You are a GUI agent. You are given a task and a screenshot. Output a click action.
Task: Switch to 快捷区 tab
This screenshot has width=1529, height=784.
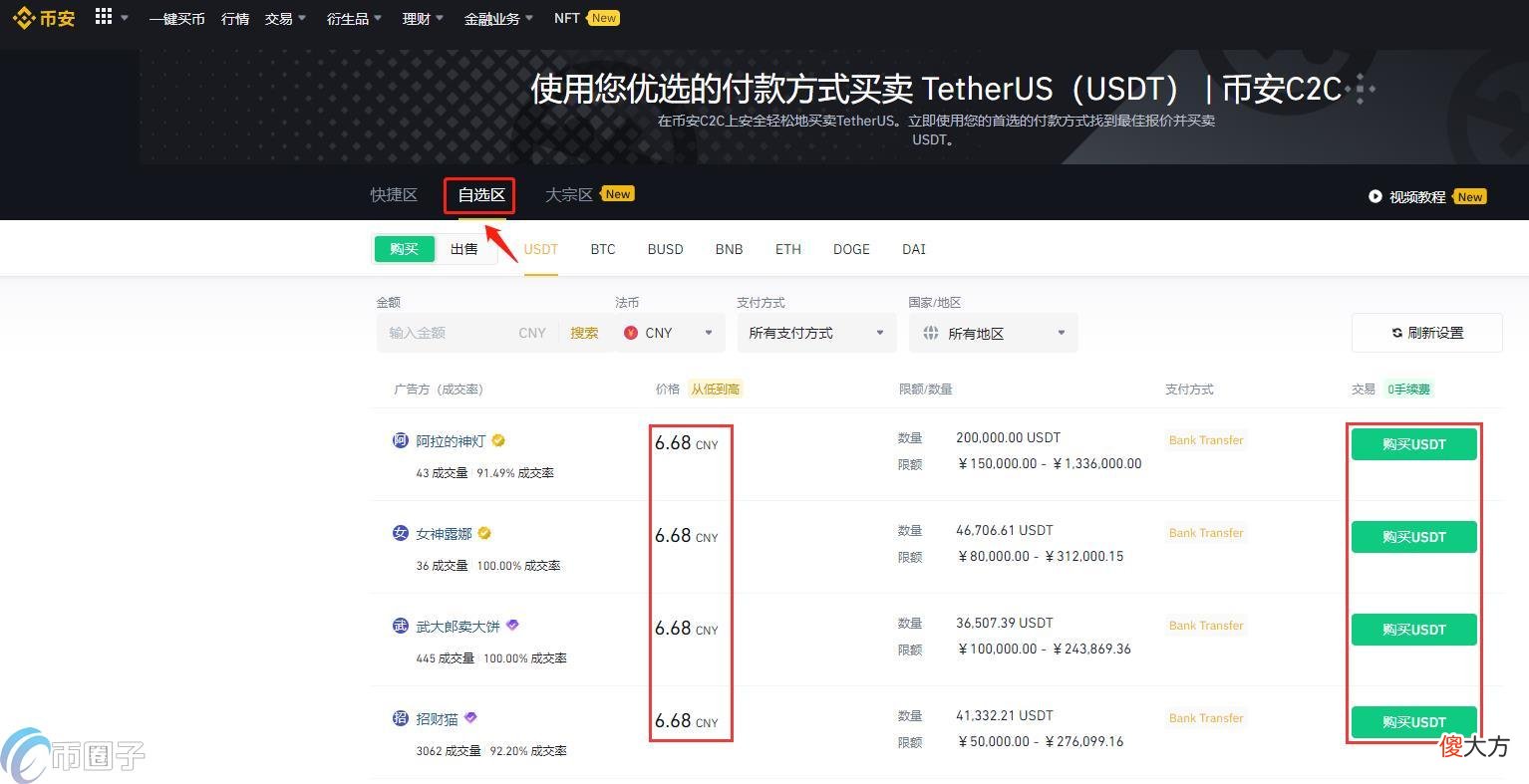(x=394, y=194)
